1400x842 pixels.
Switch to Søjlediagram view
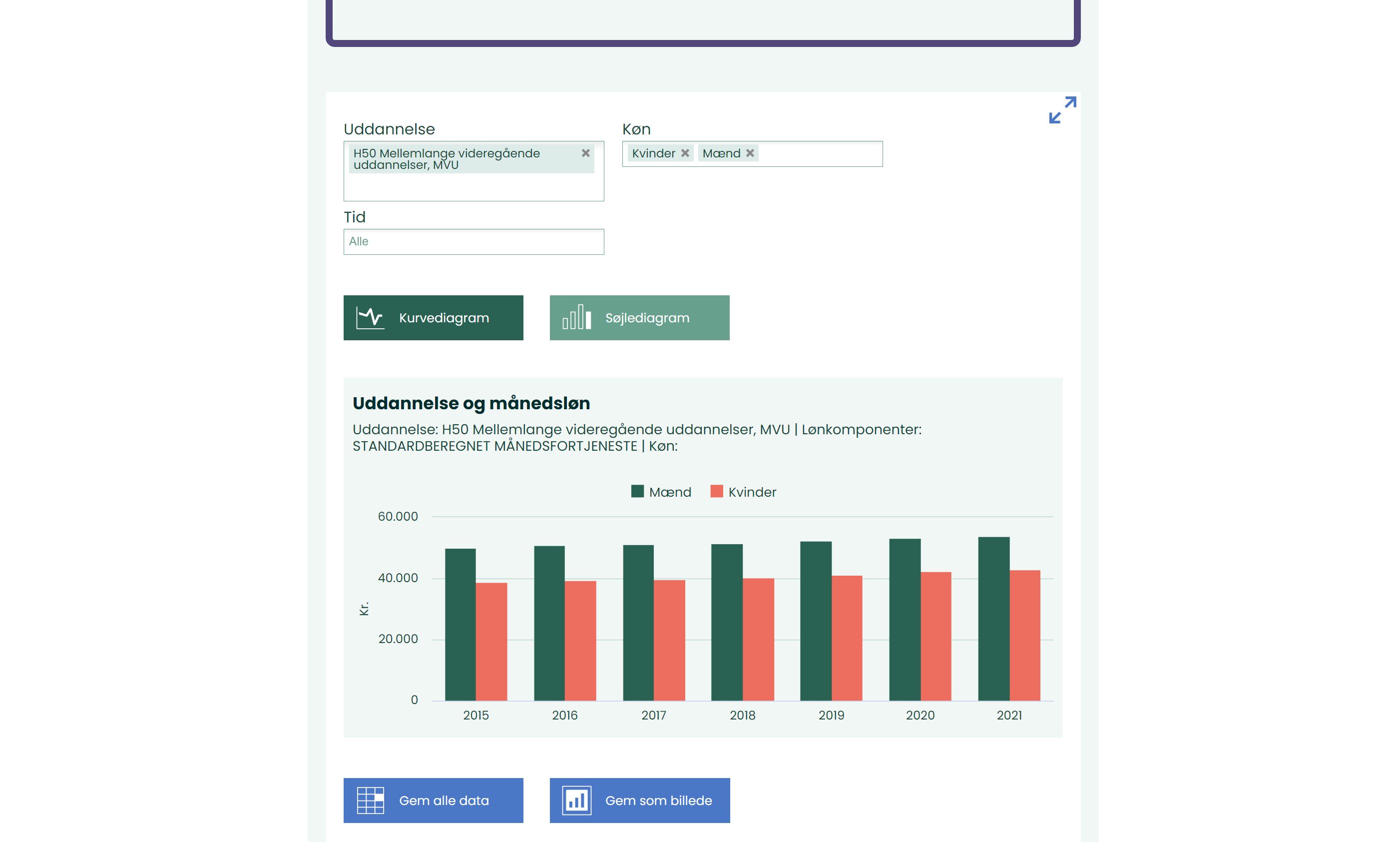coord(646,318)
